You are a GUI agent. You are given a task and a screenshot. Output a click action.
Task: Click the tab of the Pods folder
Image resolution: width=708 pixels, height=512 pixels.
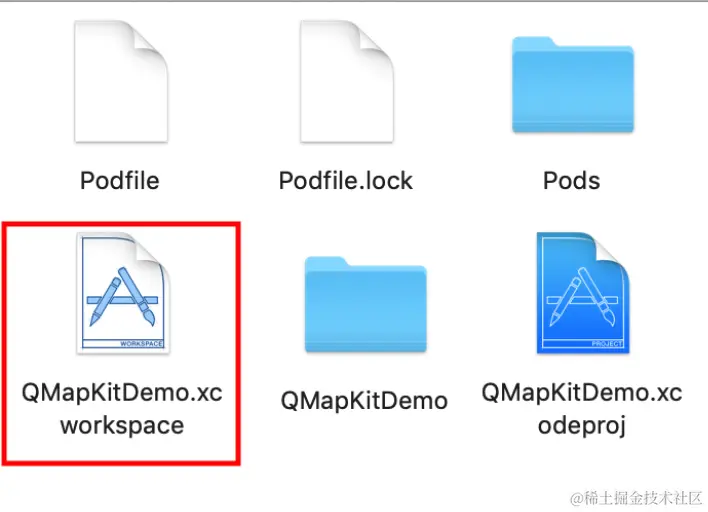click(533, 42)
